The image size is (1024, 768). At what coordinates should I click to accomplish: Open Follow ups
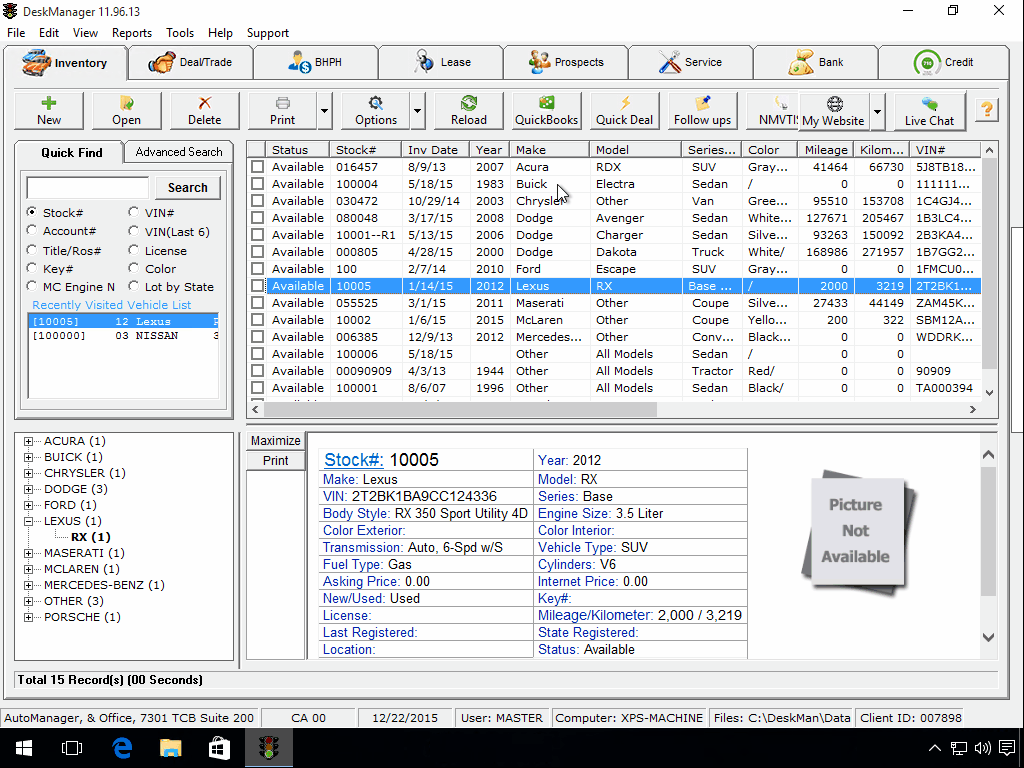[x=703, y=111]
